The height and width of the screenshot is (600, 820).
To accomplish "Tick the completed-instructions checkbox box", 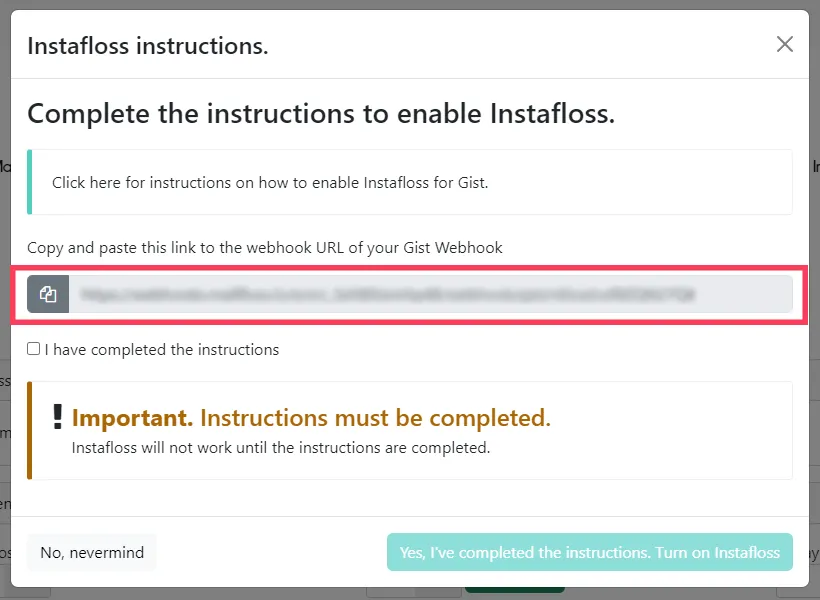I will [x=33, y=348].
